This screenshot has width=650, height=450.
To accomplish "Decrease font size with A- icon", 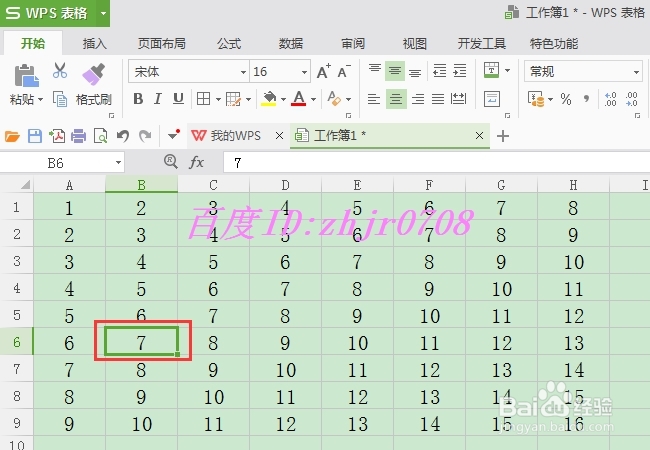I will (x=344, y=71).
